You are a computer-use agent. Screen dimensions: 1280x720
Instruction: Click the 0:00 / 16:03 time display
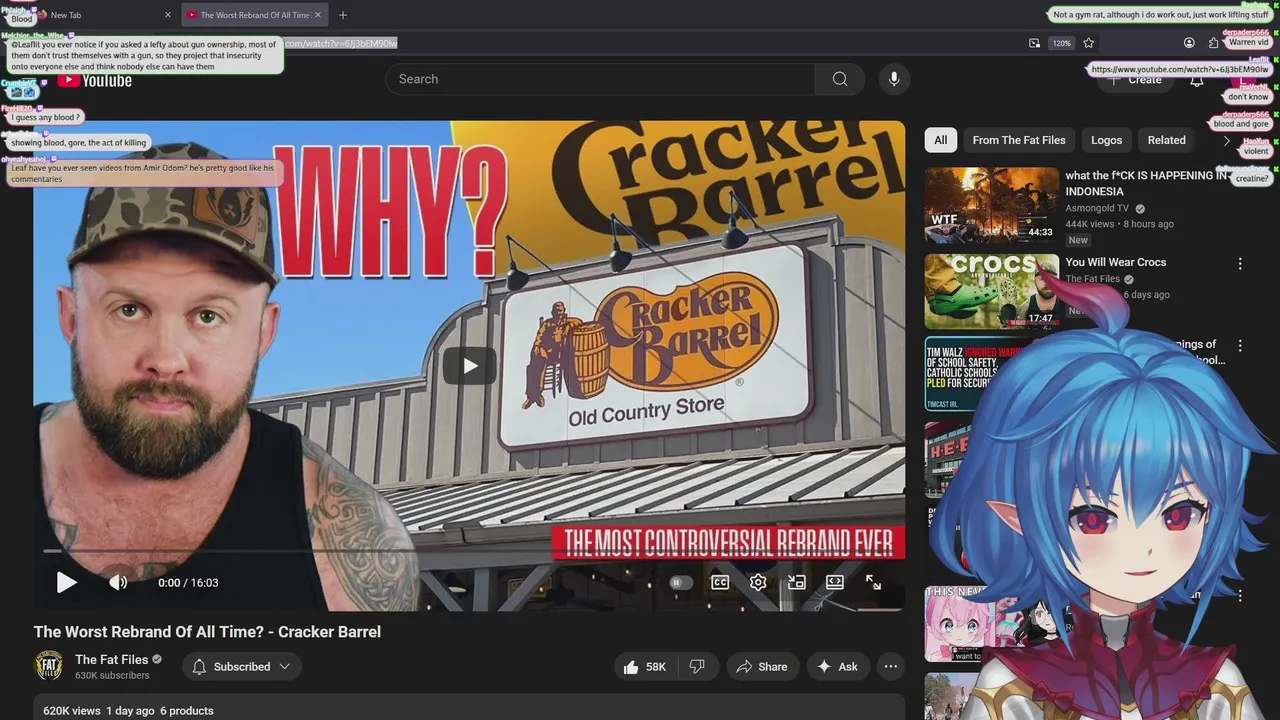[188, 582]
